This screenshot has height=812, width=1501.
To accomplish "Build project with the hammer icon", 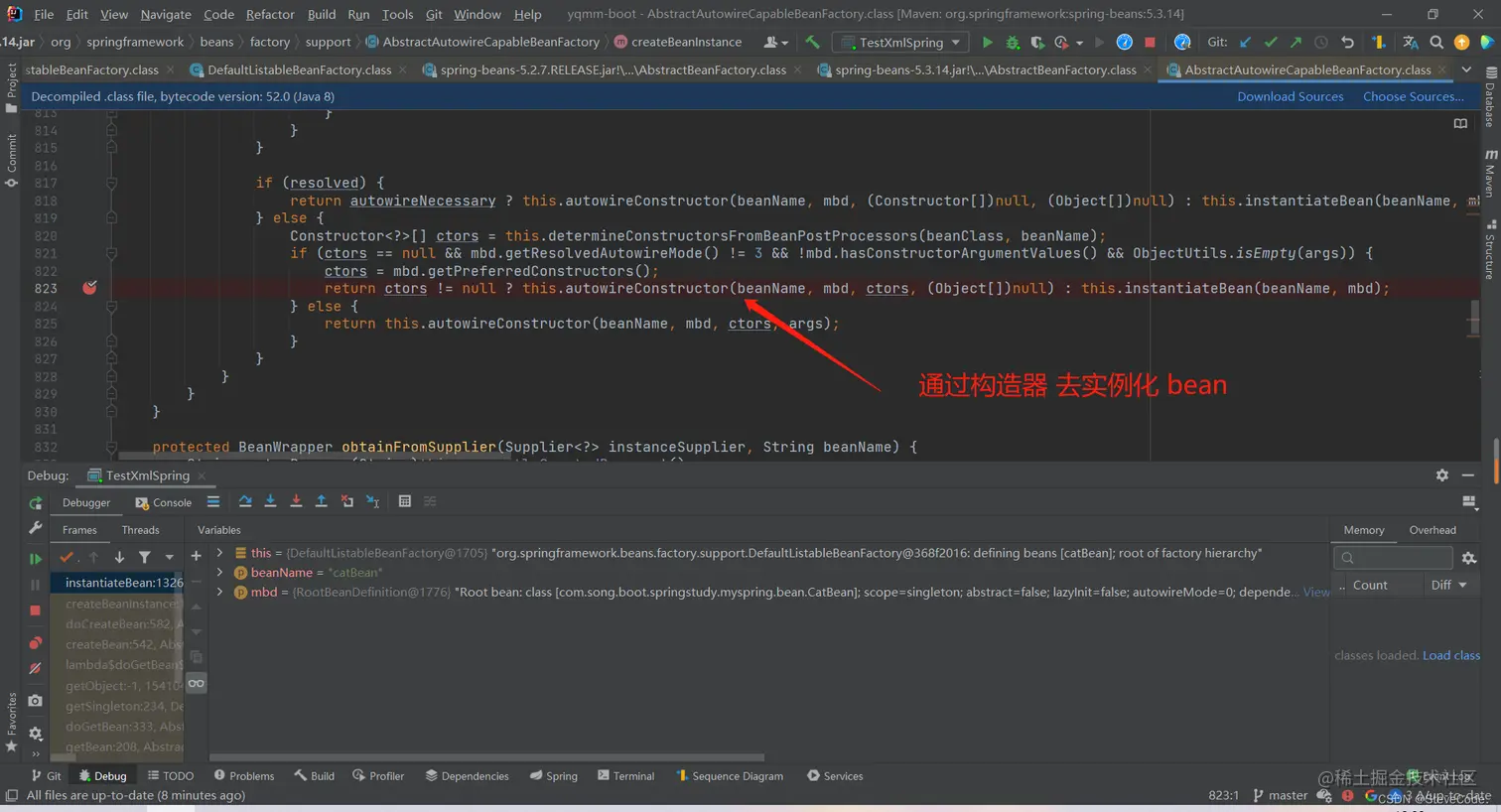I will pos(813,43).
